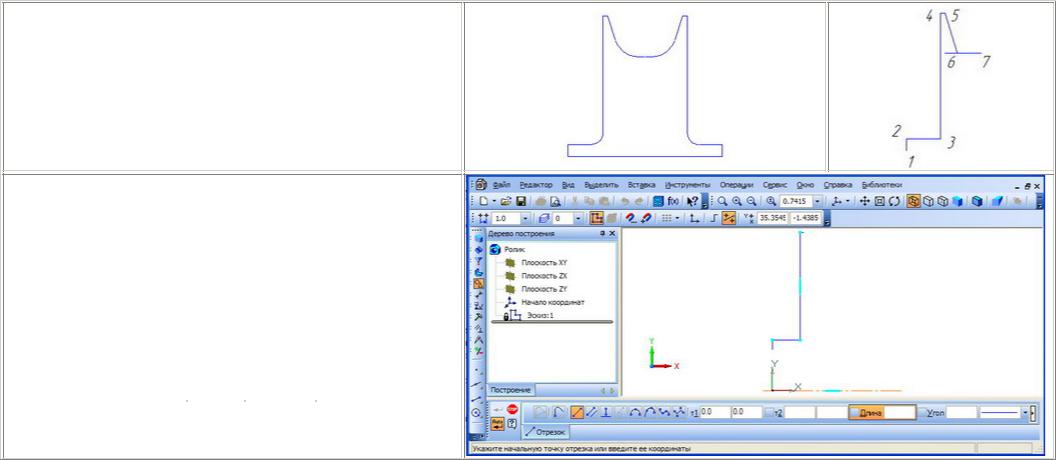The image size is (1056, 460).
Task: Click the show all fit-view icon
Action: click(880, 201)
